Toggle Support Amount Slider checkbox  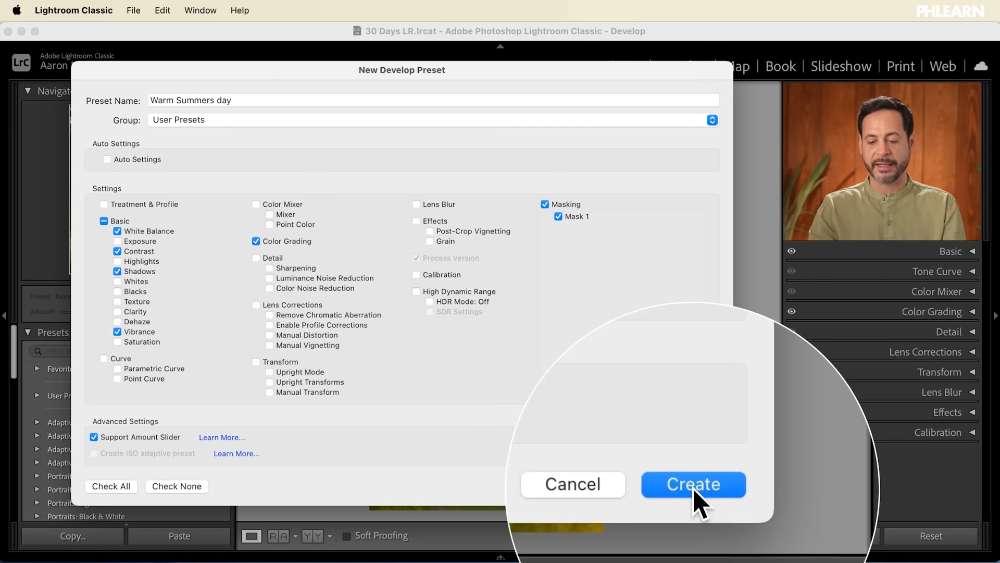(x=94, y=437)
